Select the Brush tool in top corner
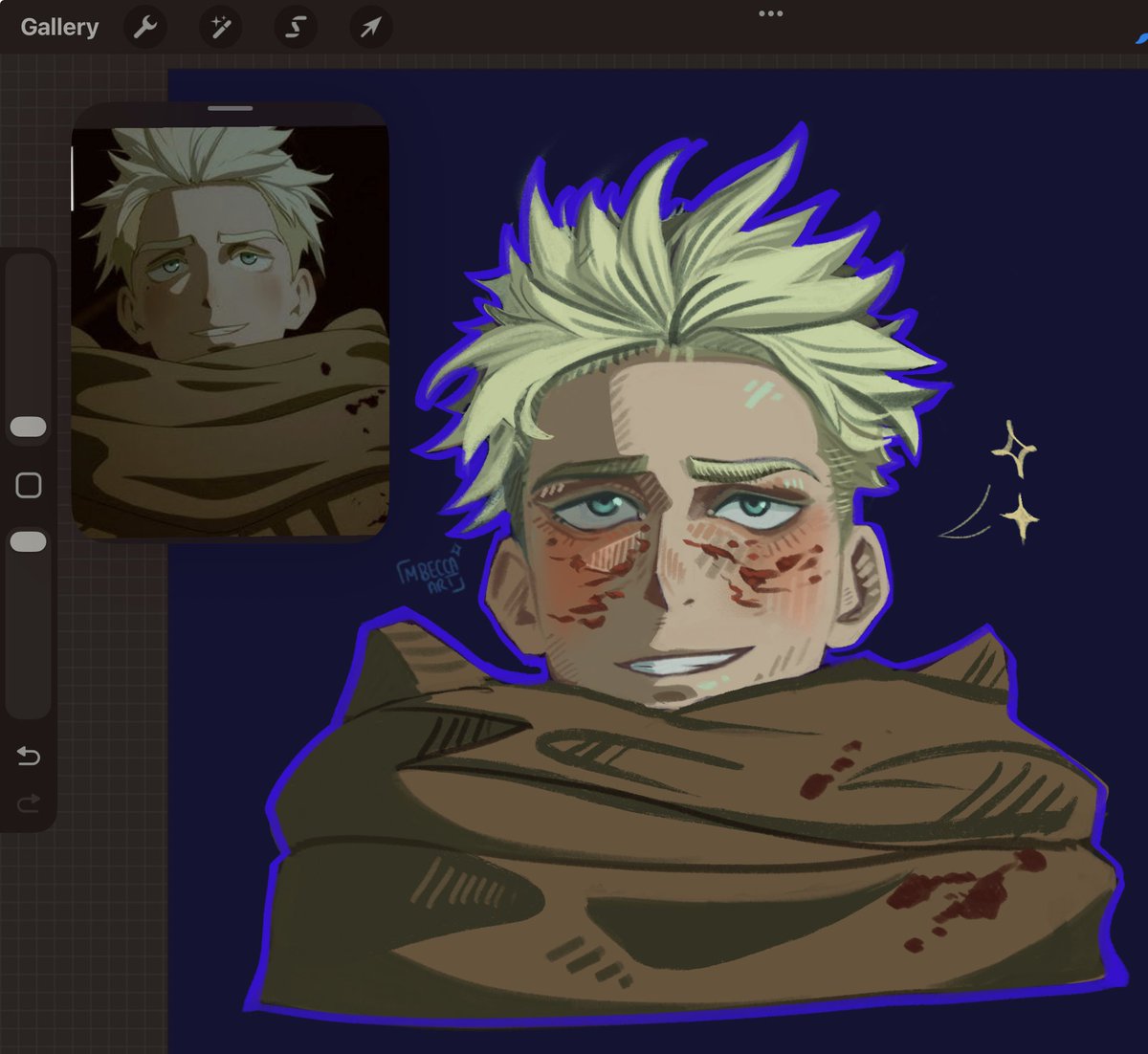Screen dimensions: 1148x1054 tap(1140, 36)
